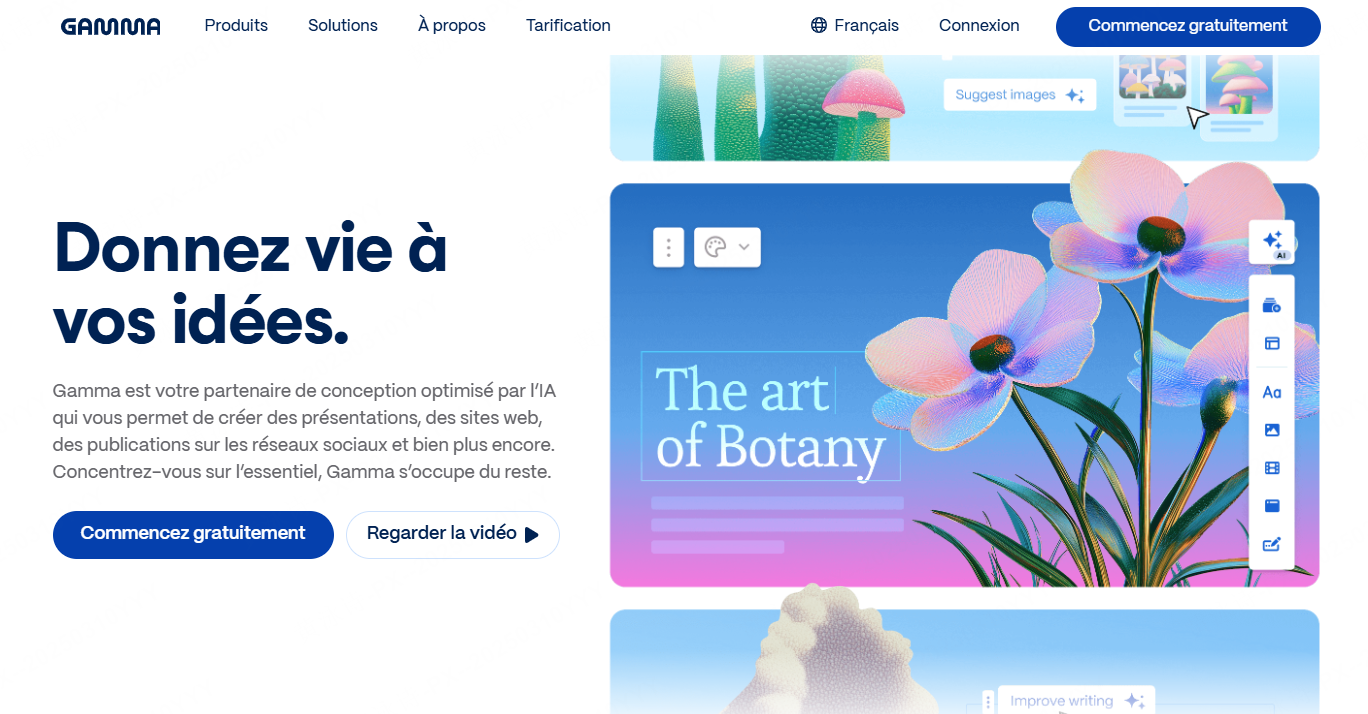Screen dimensions: 1368x714
Task: Click the Gamma logo
Action: pyautogui.click(x=110, y=27)
